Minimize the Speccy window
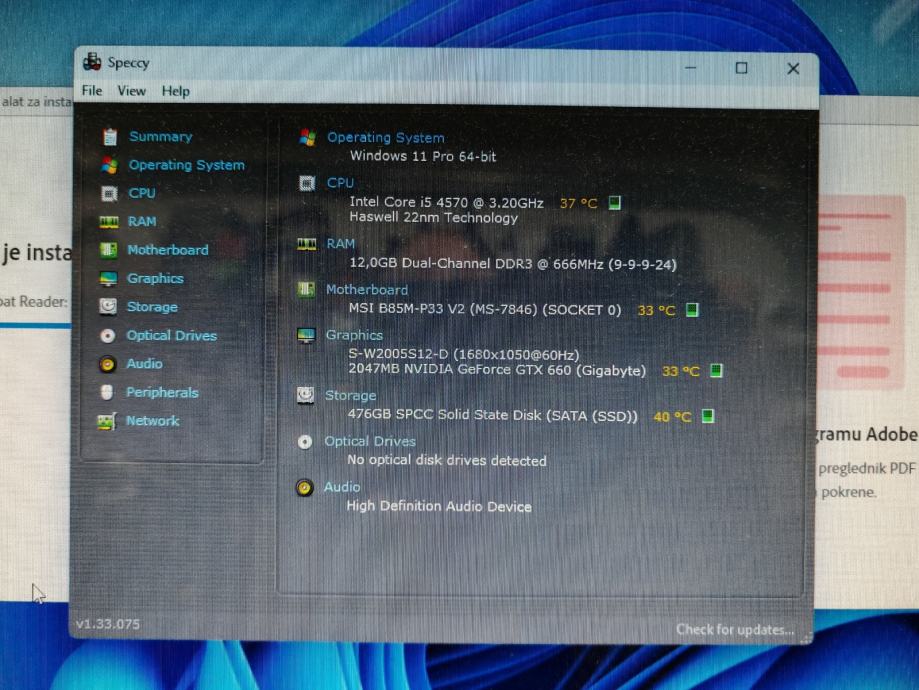The image size is (919, 690). click(x=690, y=67)
